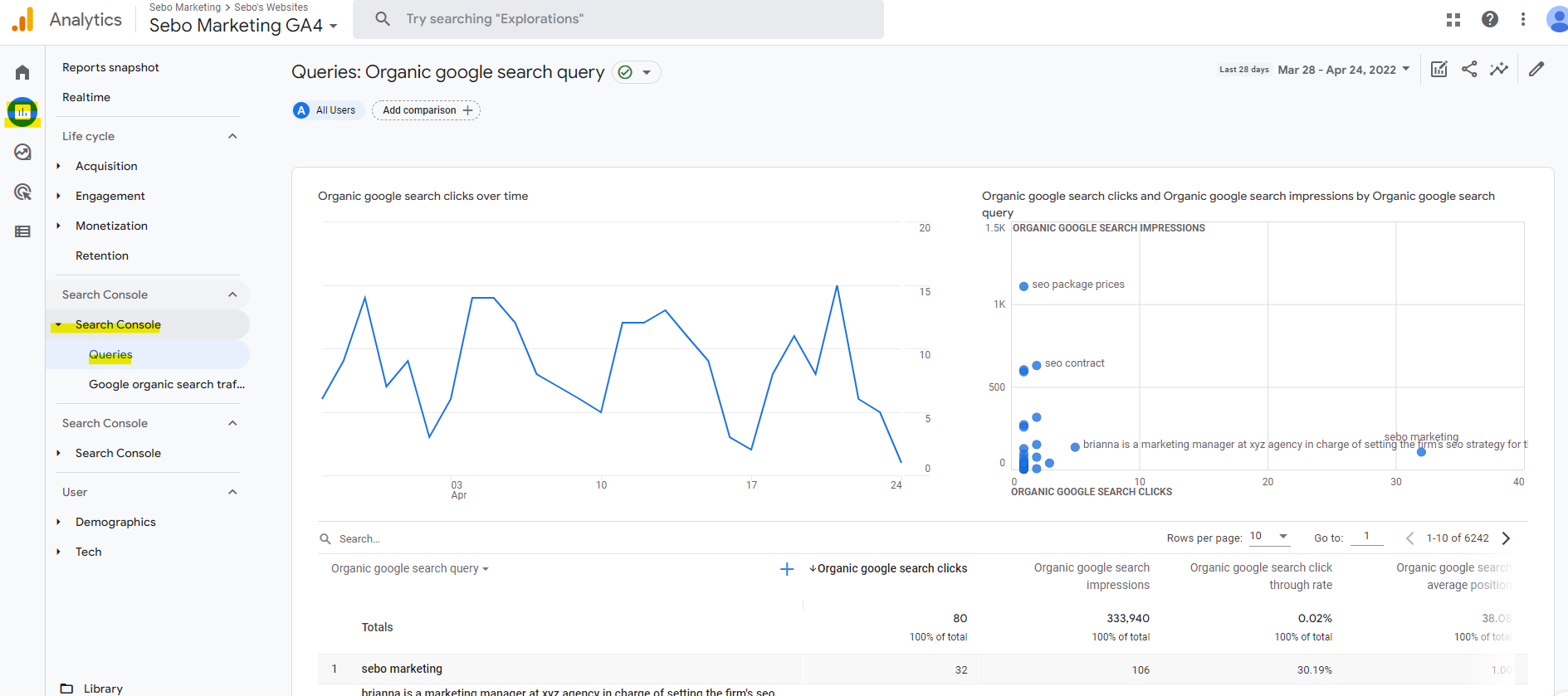
Task: Go to next page of table rows
Action: [1507, 538]
